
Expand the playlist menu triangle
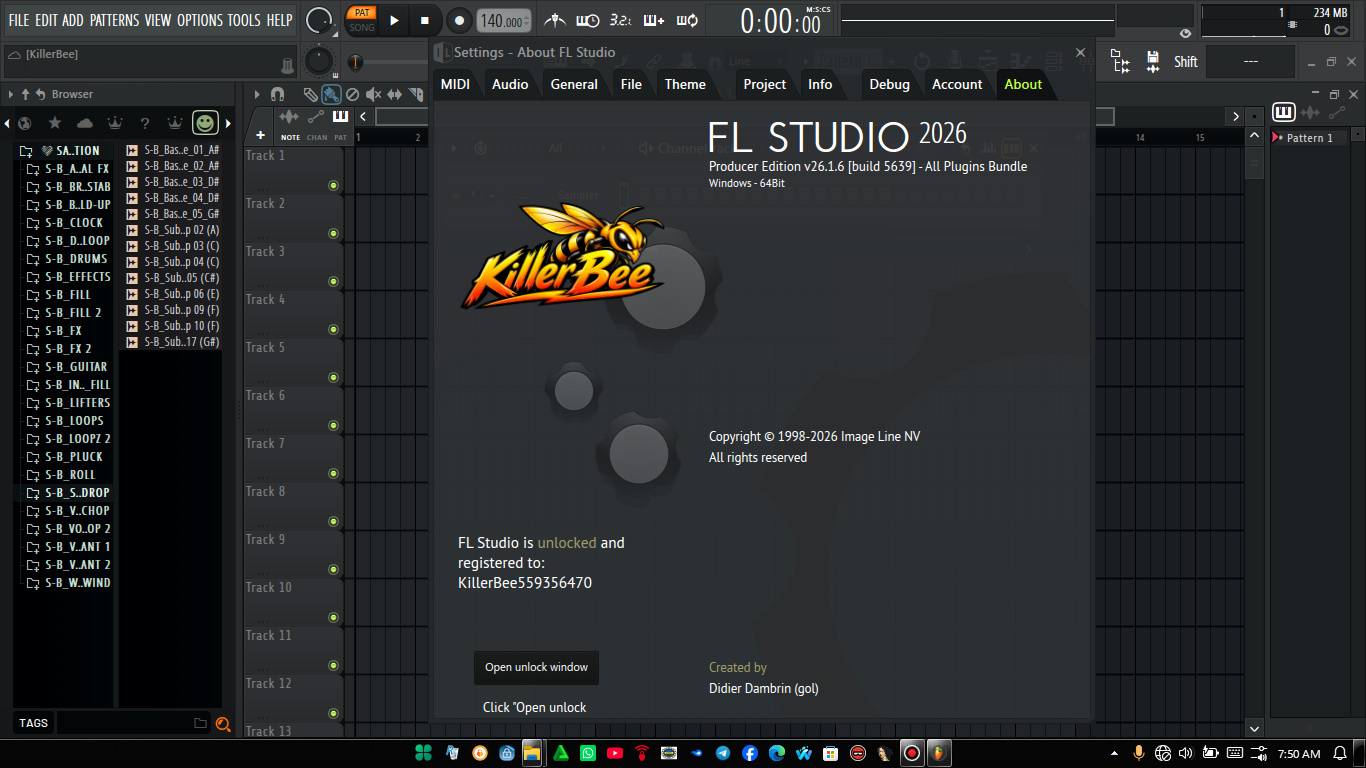[x=257, y=94]
